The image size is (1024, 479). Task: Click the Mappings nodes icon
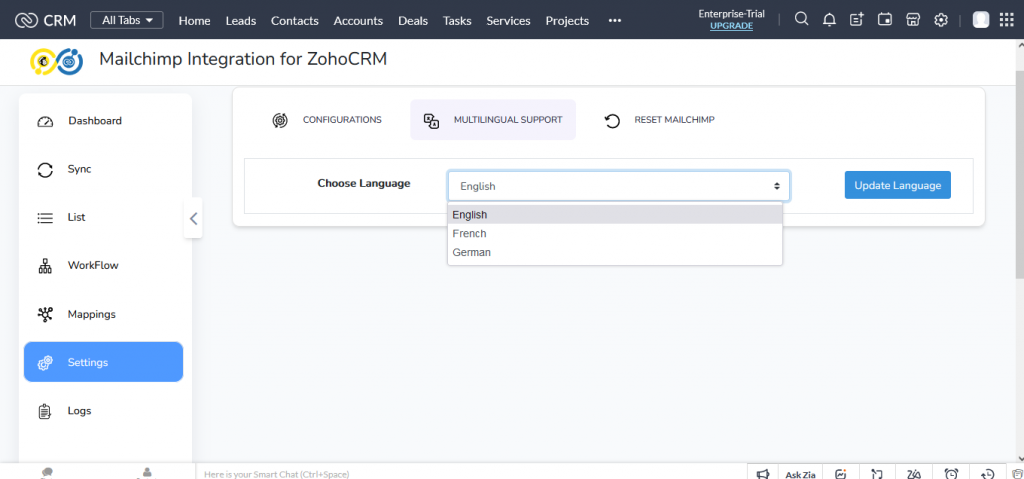44,314
